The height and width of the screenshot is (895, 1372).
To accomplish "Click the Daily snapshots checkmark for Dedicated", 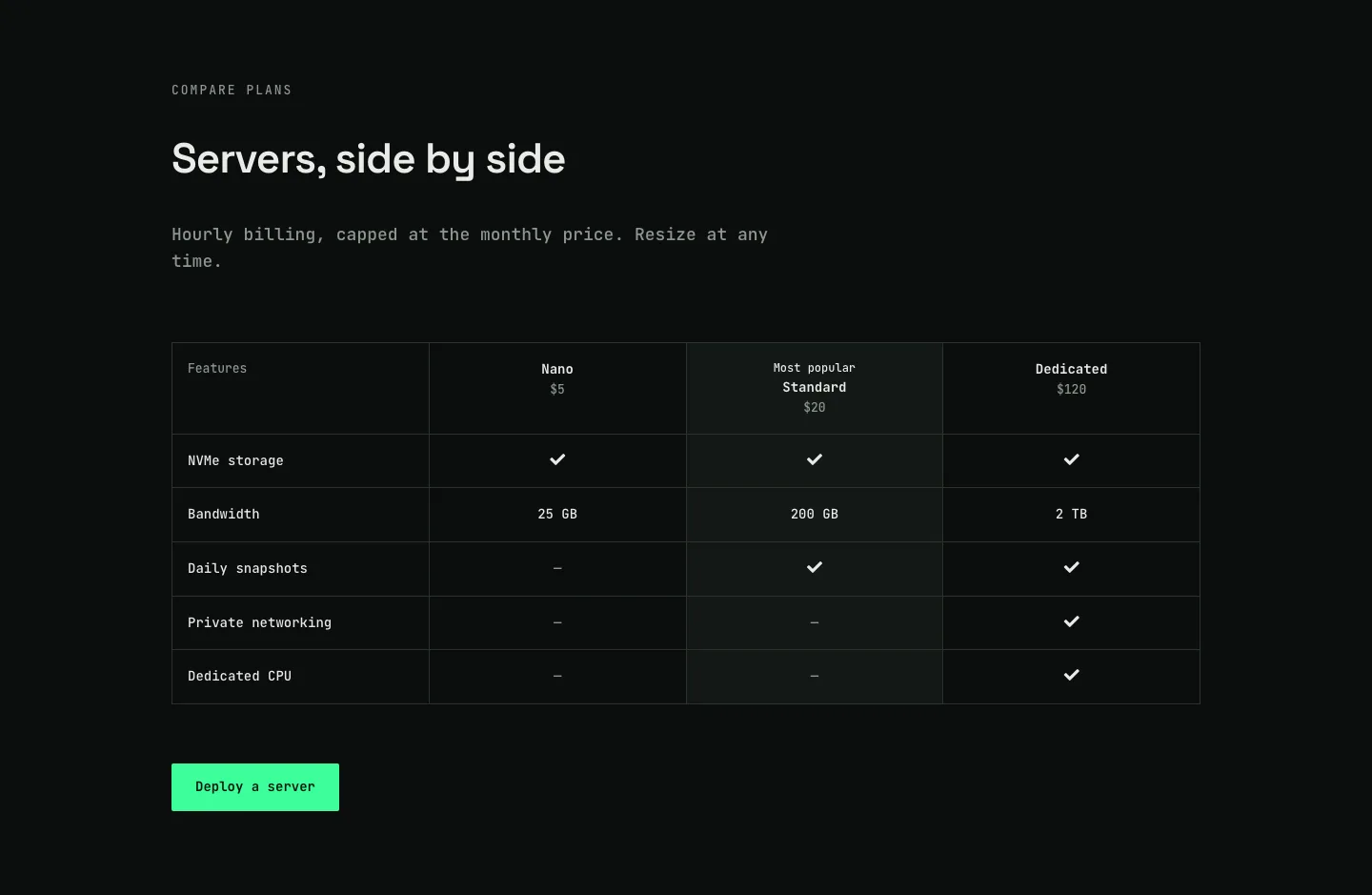I will pyautogui.click(x=1072, y=567).
